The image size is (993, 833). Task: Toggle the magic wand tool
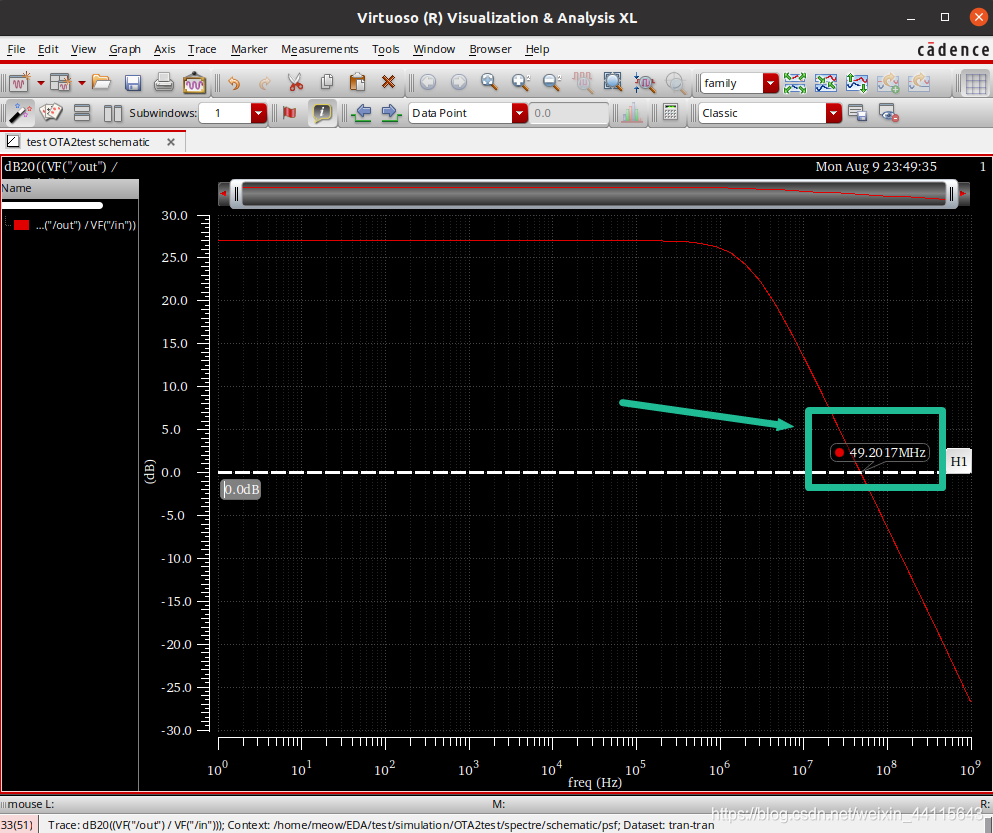(x=20, y=113)
